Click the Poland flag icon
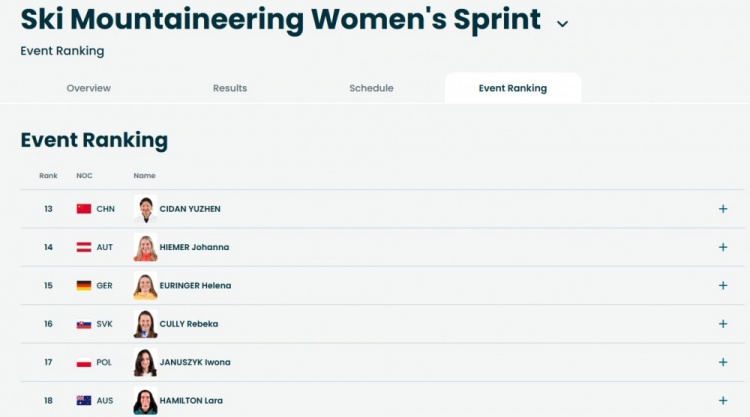This screenshot has width=750, height=417. click(x=84, y=362)
